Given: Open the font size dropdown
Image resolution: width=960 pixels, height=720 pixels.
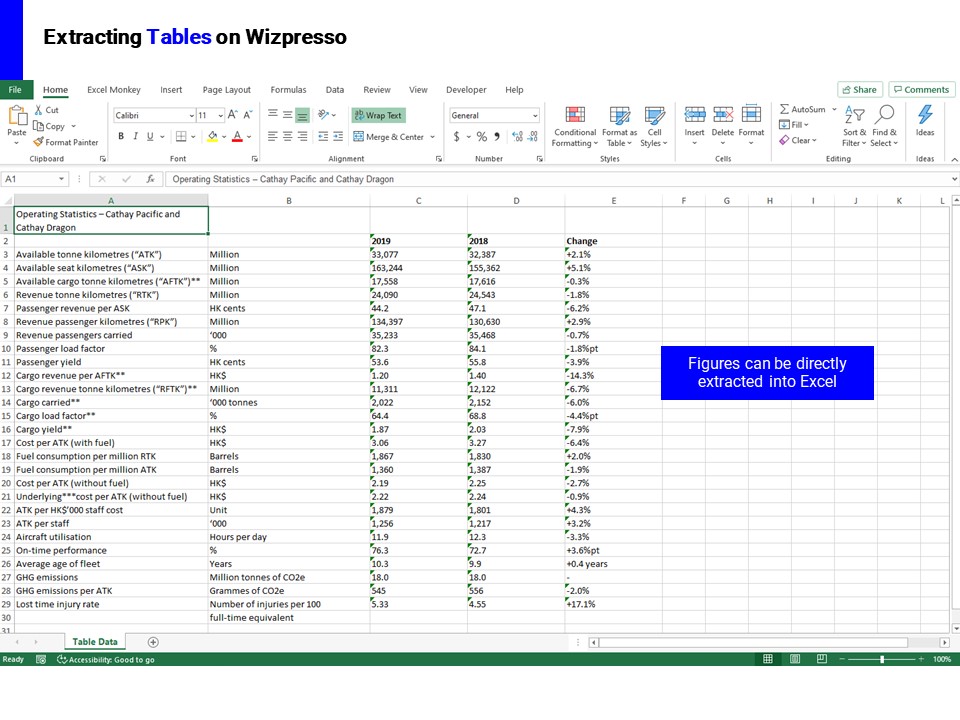Looking at the screenshot, I should pyautogui.click(x=220, y=116).
